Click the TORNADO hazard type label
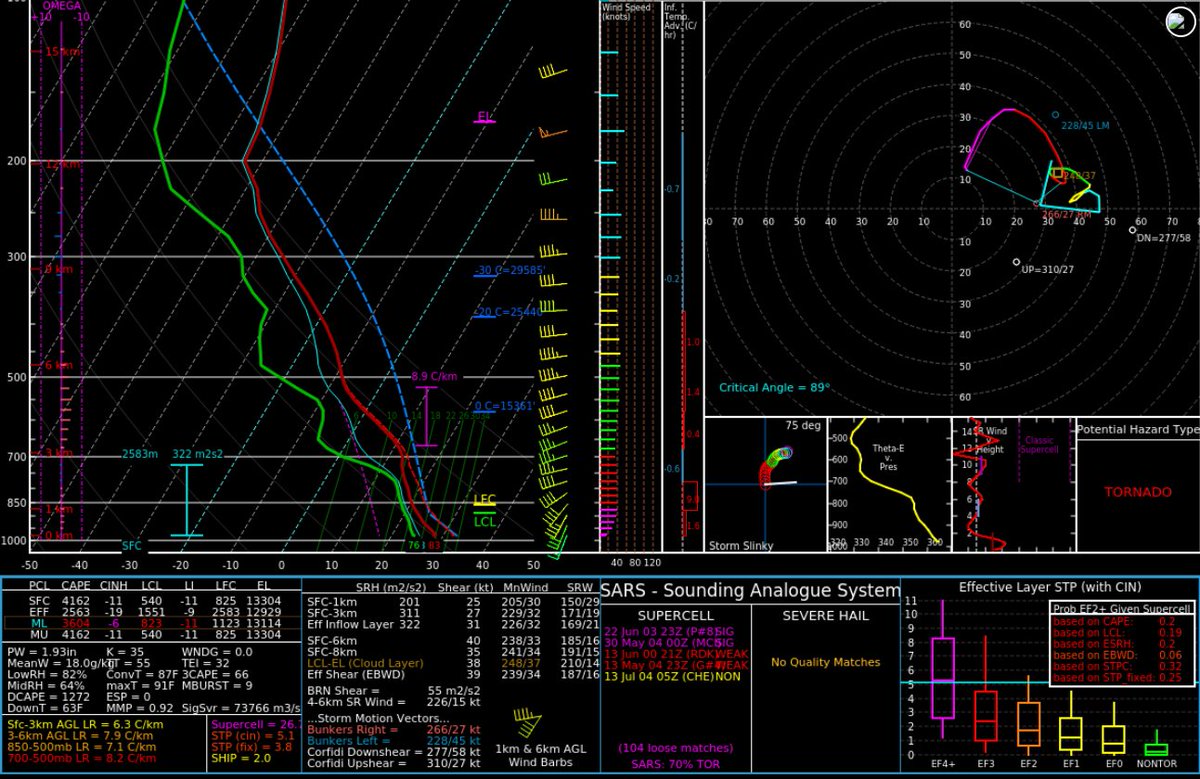This screenshot has width=1200, height=779. point(1138,492)
